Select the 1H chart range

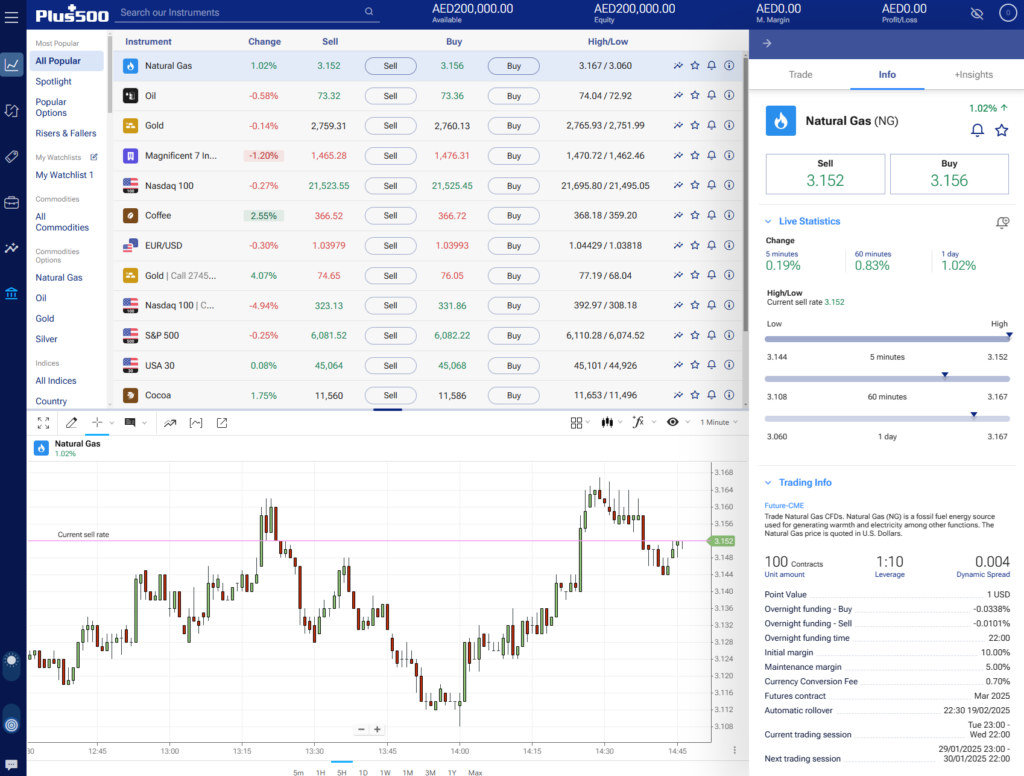pyautogui.click(x=320, y=772)
